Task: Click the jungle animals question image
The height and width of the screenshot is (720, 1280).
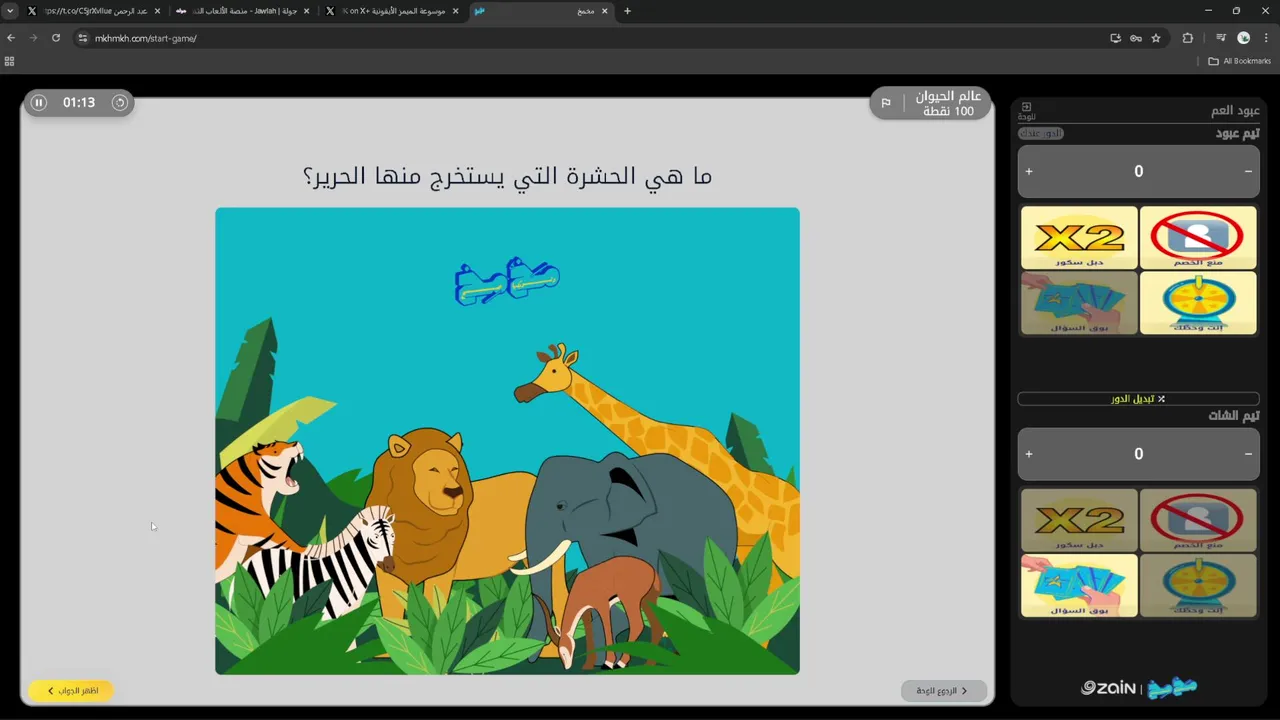Action: [507, 441]
